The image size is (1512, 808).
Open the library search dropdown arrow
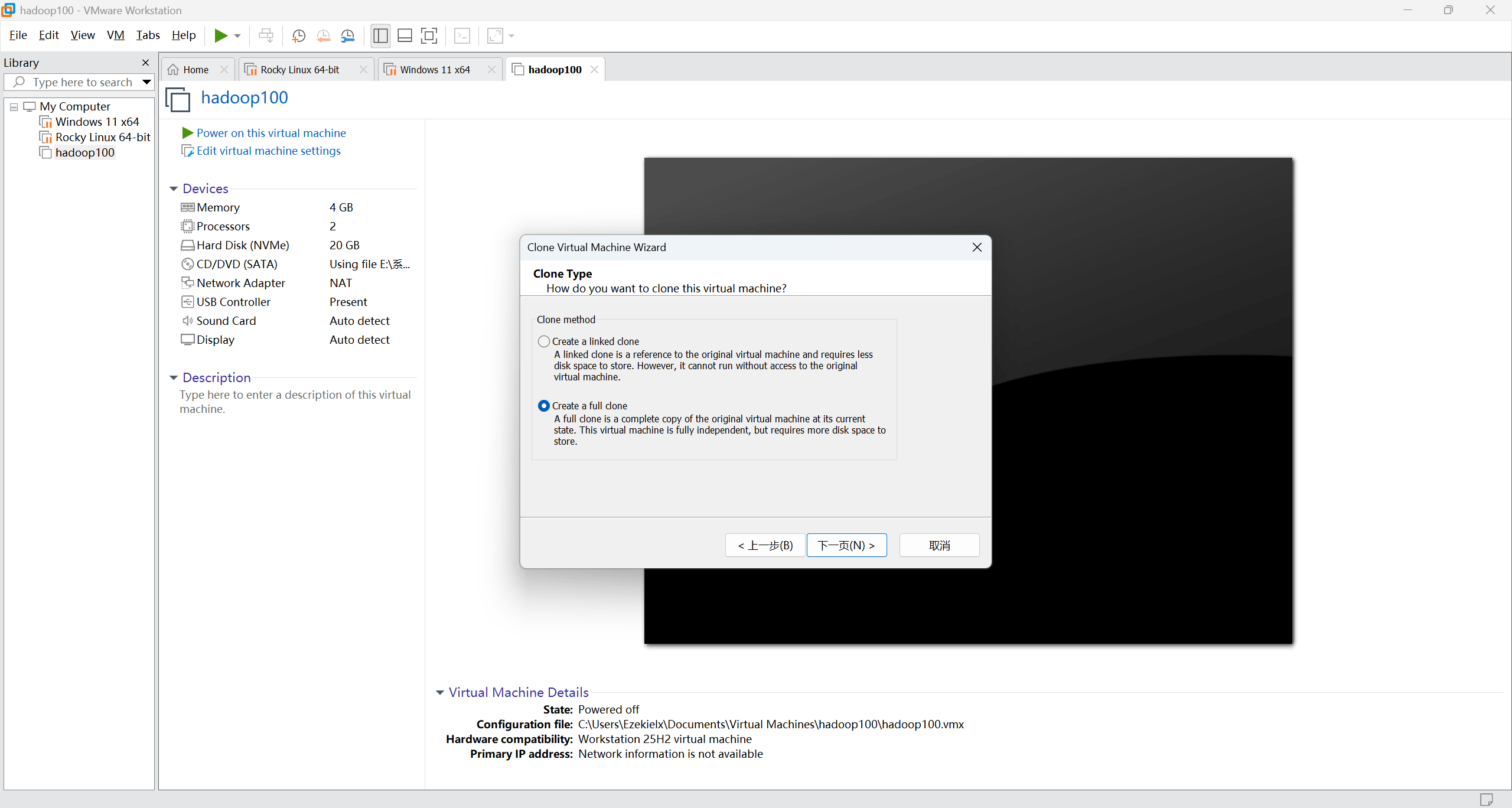point(146,82)
